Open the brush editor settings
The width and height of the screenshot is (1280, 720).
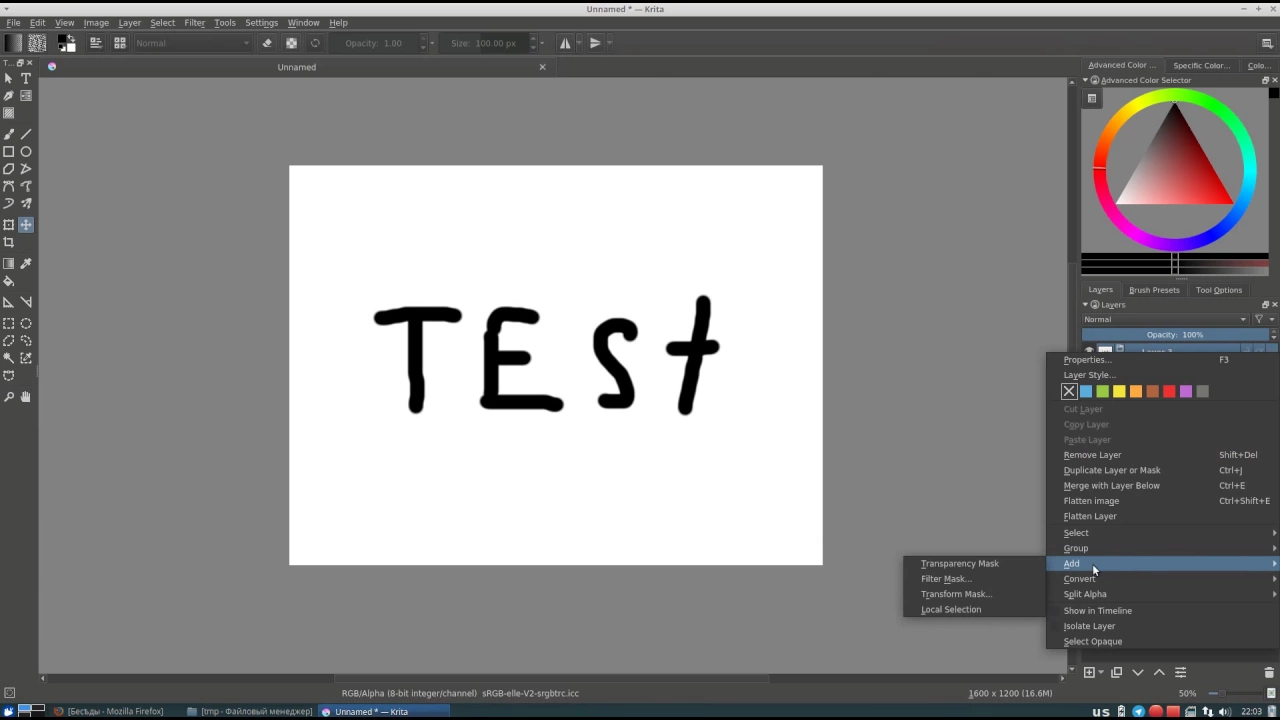pos(96,43)
